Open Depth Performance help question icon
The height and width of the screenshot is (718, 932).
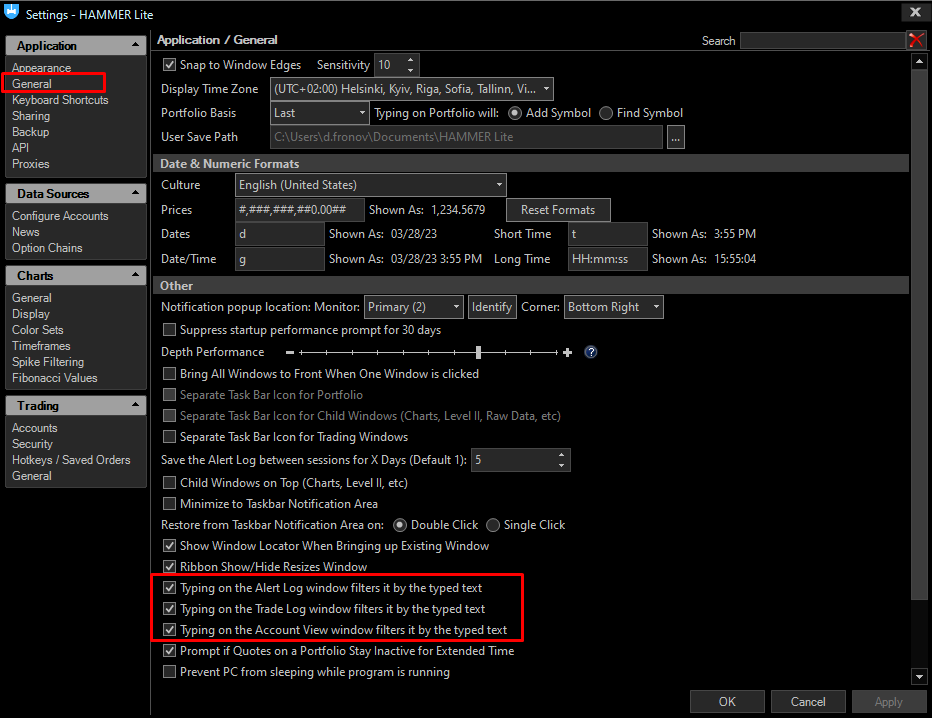tap(590, 352)
